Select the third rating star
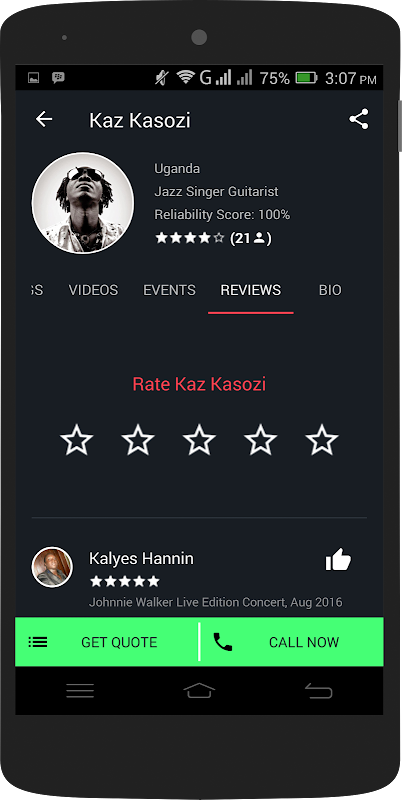This screenshot has width=402, height=800. [199, 440]
